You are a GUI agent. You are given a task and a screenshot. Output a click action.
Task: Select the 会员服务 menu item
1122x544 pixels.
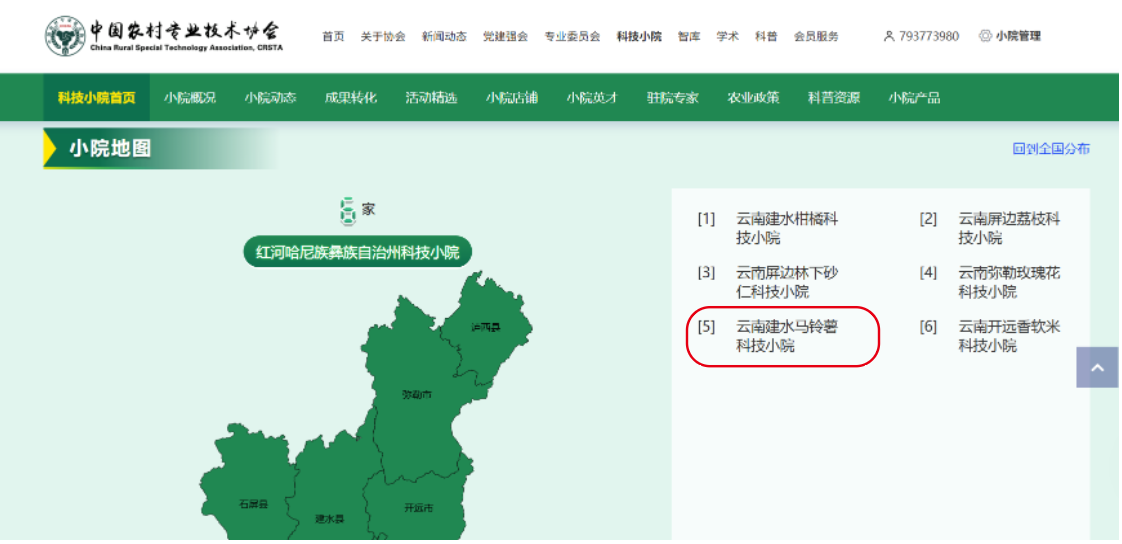[816, 36]
